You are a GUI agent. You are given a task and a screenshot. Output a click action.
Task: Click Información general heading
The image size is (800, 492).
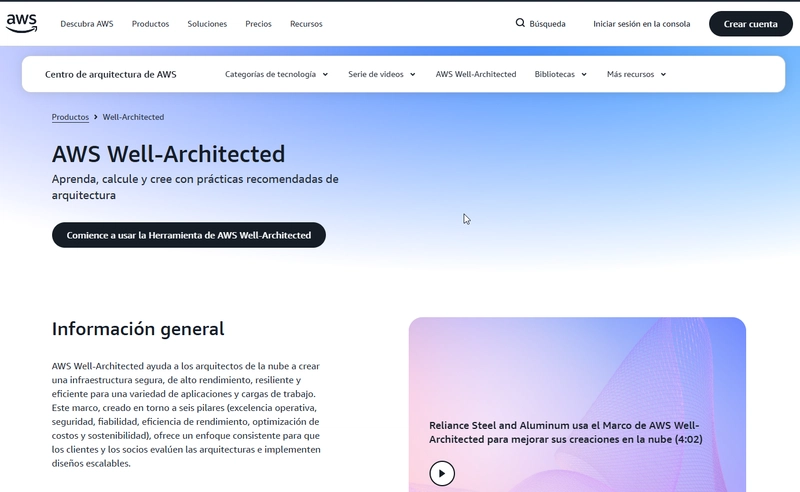[138, 329]
